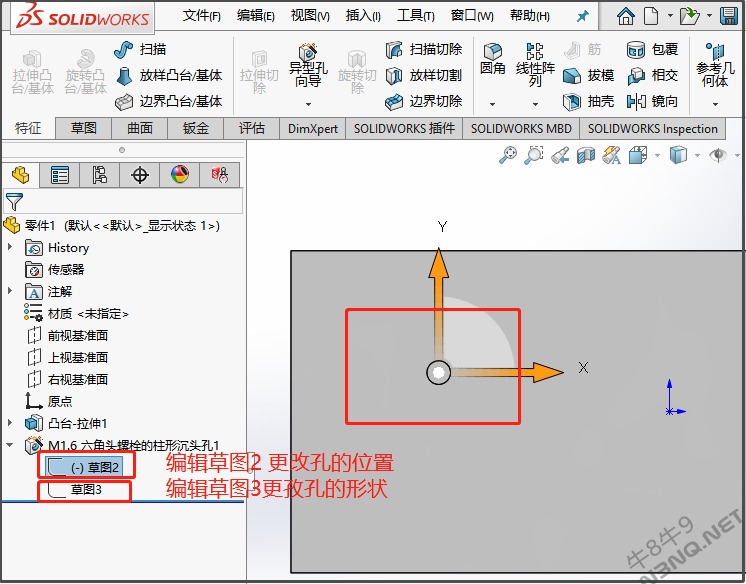The width and height of the screenshot is (746, 584).
Task: Click the hole point at the sketch origin
Action: [438, 372]
